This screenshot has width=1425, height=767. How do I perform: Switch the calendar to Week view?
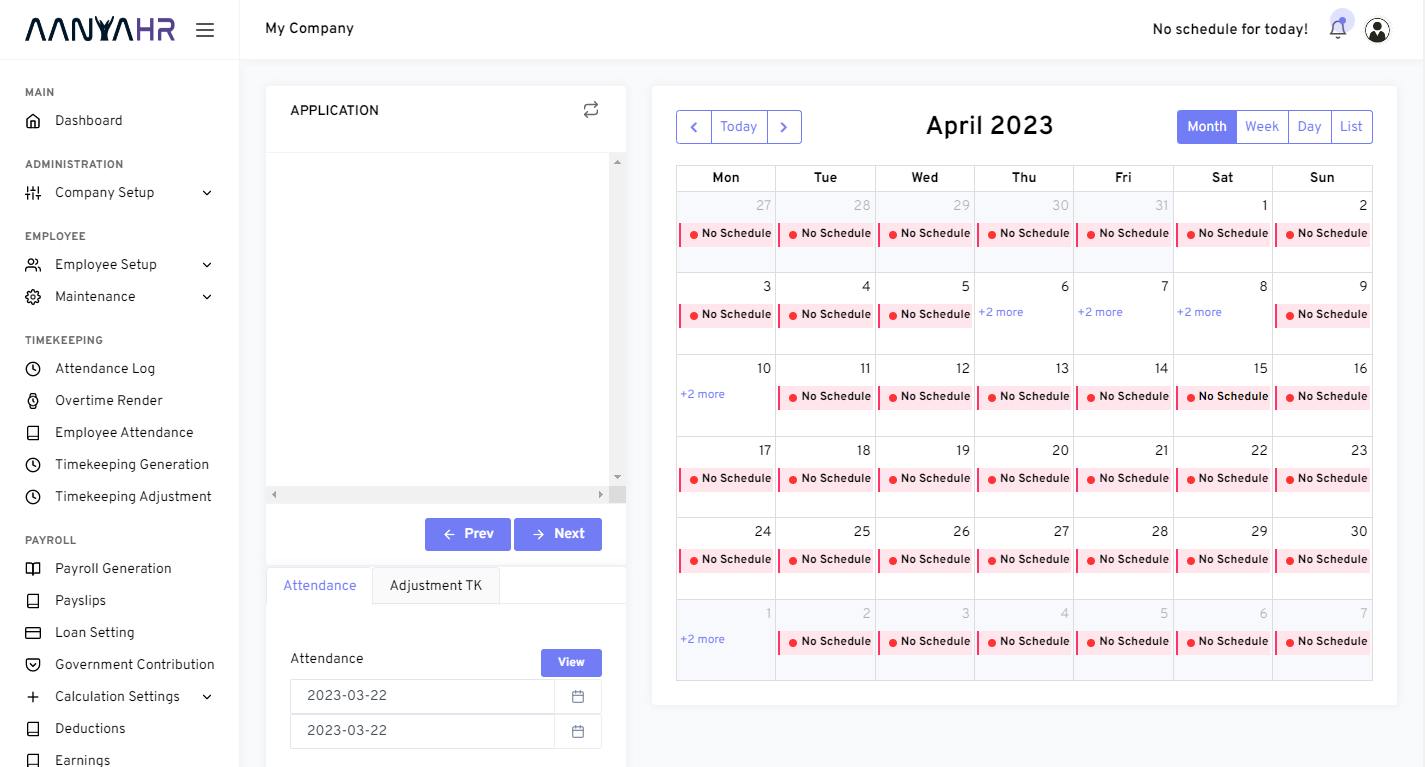1261,126
